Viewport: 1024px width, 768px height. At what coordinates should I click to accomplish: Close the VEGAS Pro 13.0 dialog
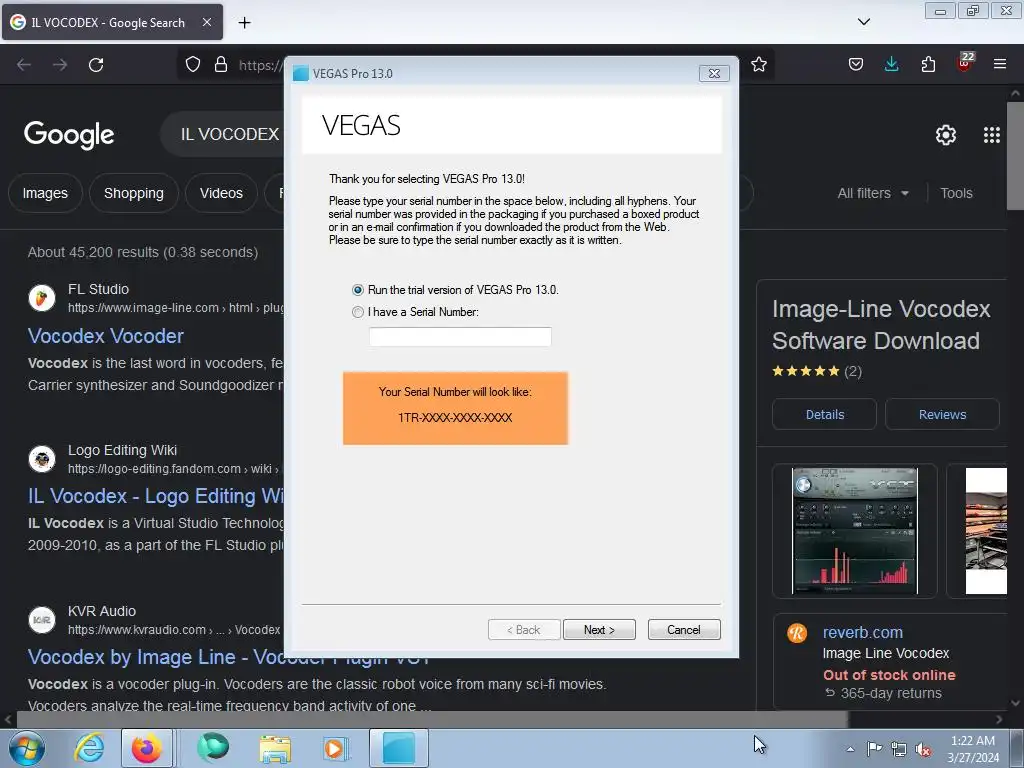pyautogui.click(x=714, y=73)
